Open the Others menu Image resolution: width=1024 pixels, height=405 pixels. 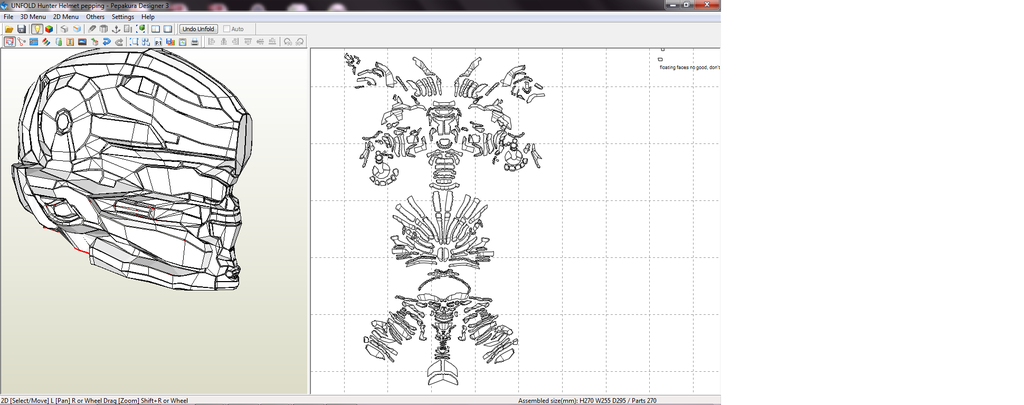tap(95, 17)
